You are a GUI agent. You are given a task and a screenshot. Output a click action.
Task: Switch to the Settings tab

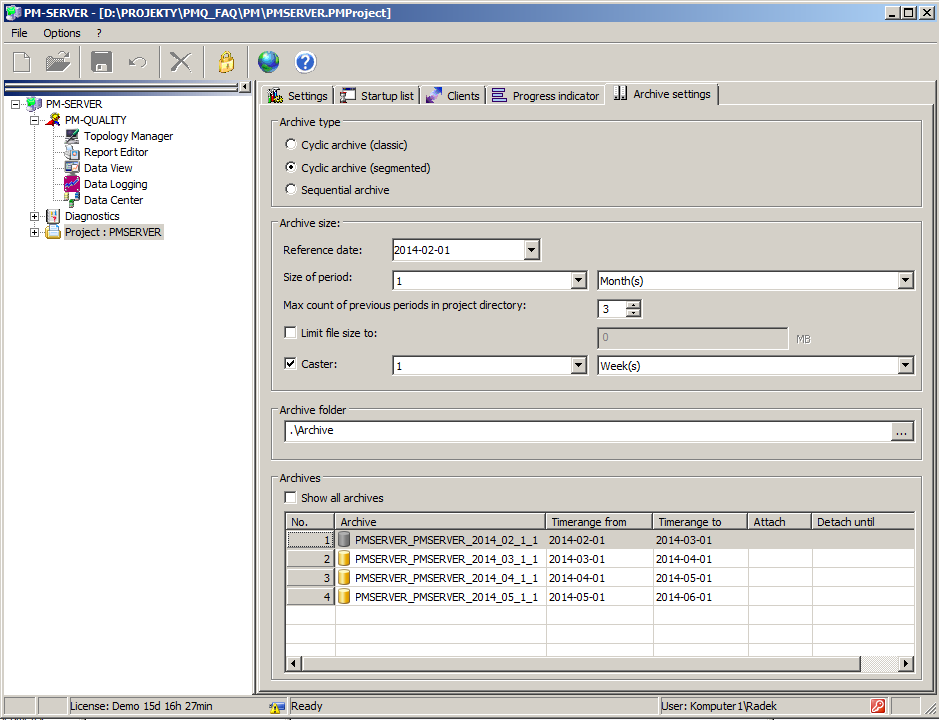pos(298,96)
